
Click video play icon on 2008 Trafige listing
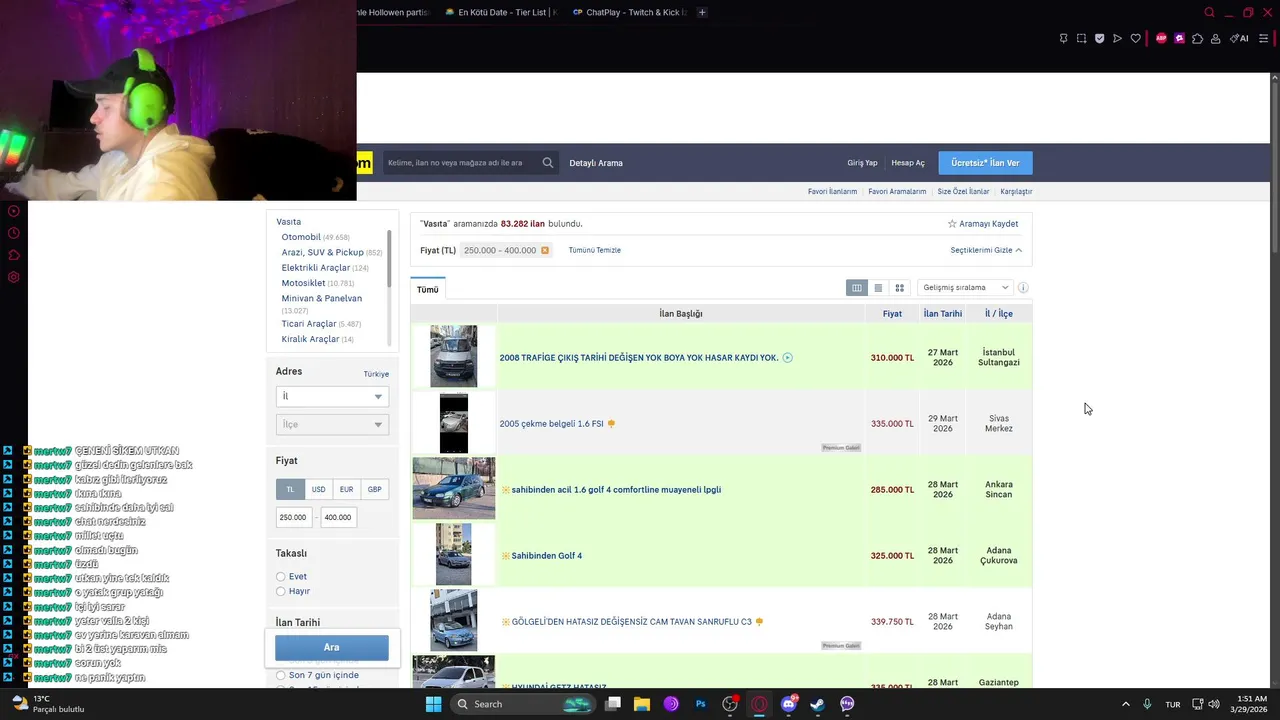pos(788,357)
